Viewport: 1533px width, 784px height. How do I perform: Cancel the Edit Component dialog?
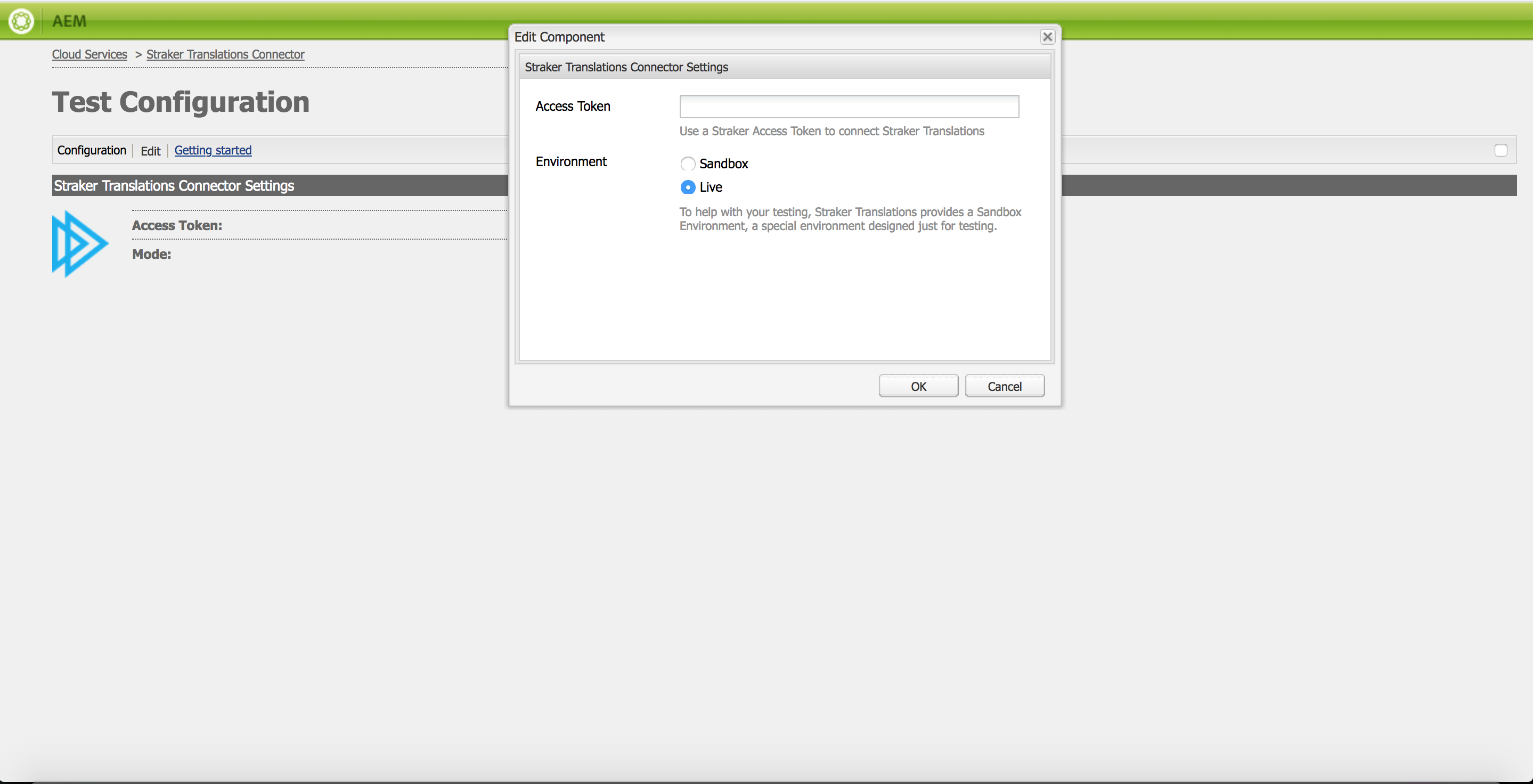click(x=1005, y=386)
